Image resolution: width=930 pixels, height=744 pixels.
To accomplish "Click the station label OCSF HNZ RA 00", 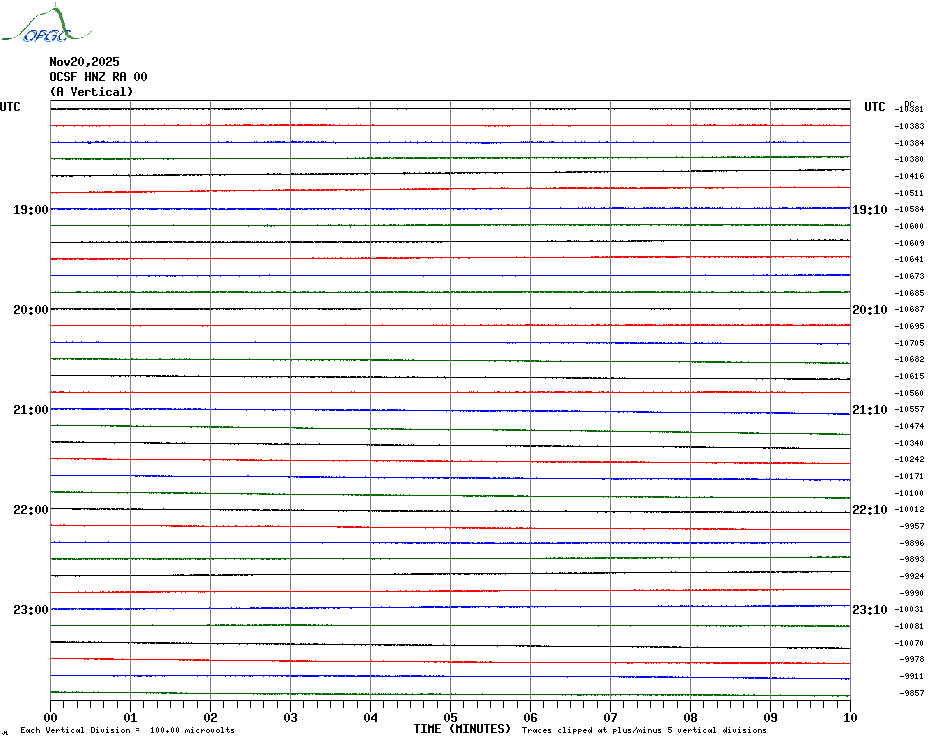I will 98,77.
